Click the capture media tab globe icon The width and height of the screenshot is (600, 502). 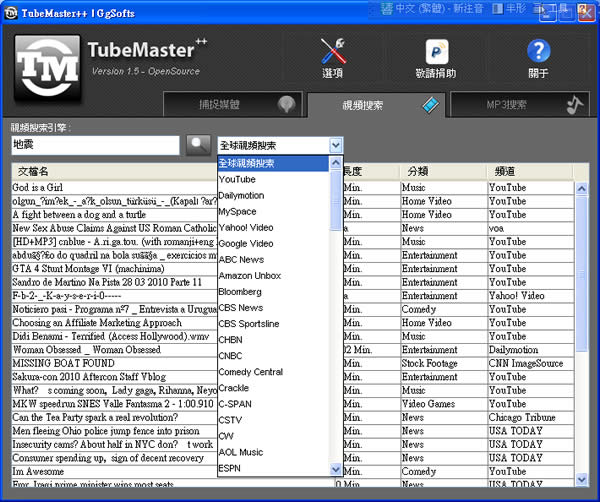click(x=287, y=104)
